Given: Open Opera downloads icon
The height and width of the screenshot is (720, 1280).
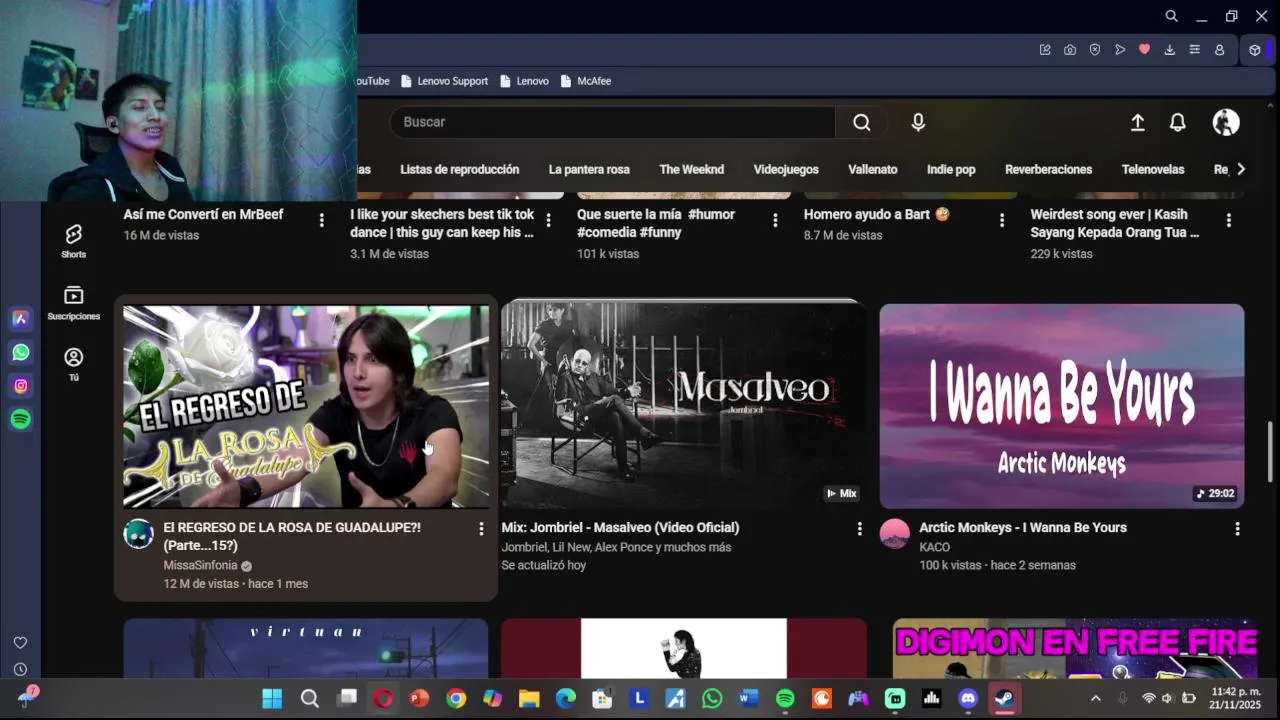Looking at the screenshot, I should [x=1169, y=50].
